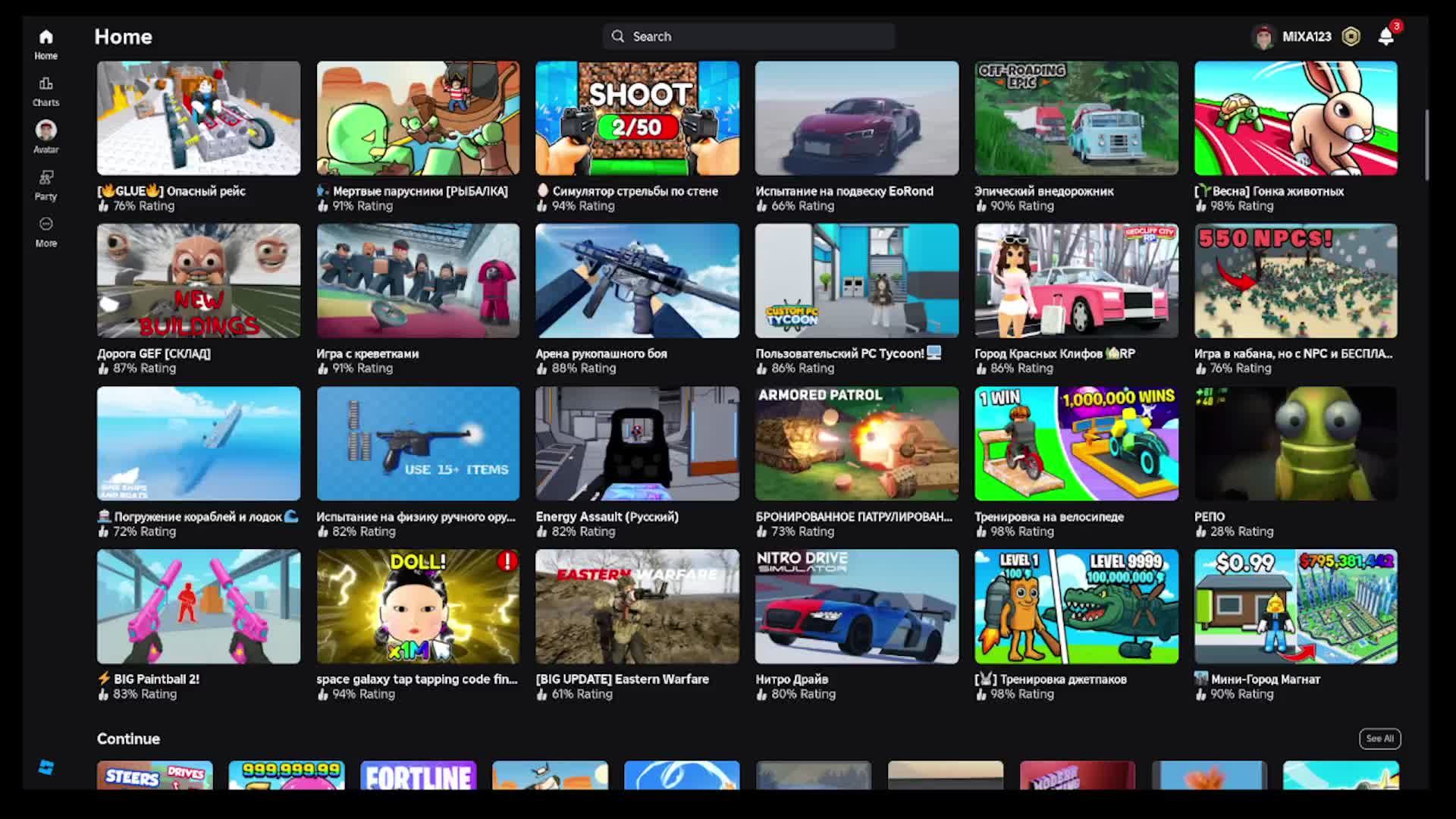
Task: Open Nitro Drive Simulator thumbnail
Action: point(856,607)
